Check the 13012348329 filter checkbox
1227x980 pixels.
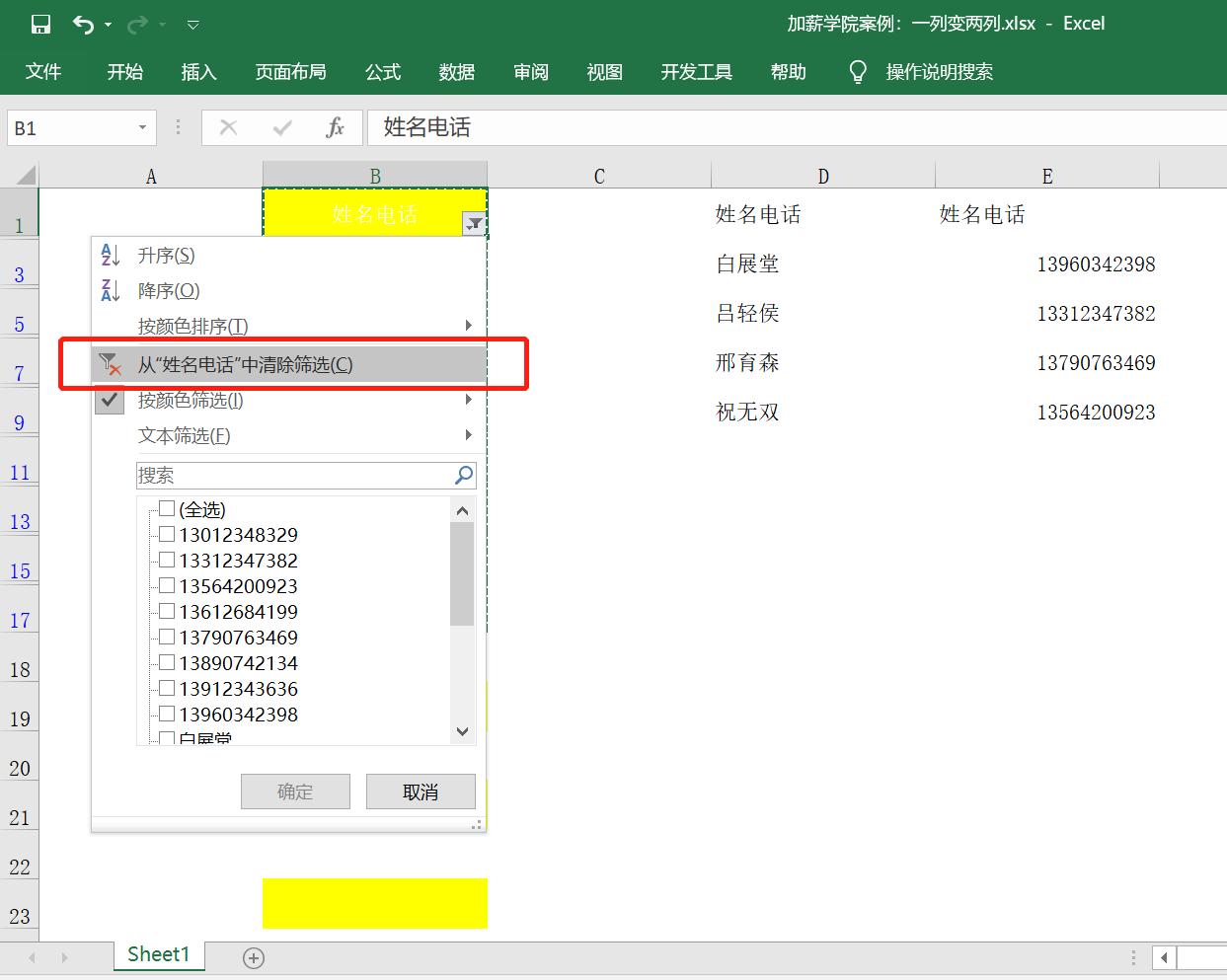pos(167,534)
